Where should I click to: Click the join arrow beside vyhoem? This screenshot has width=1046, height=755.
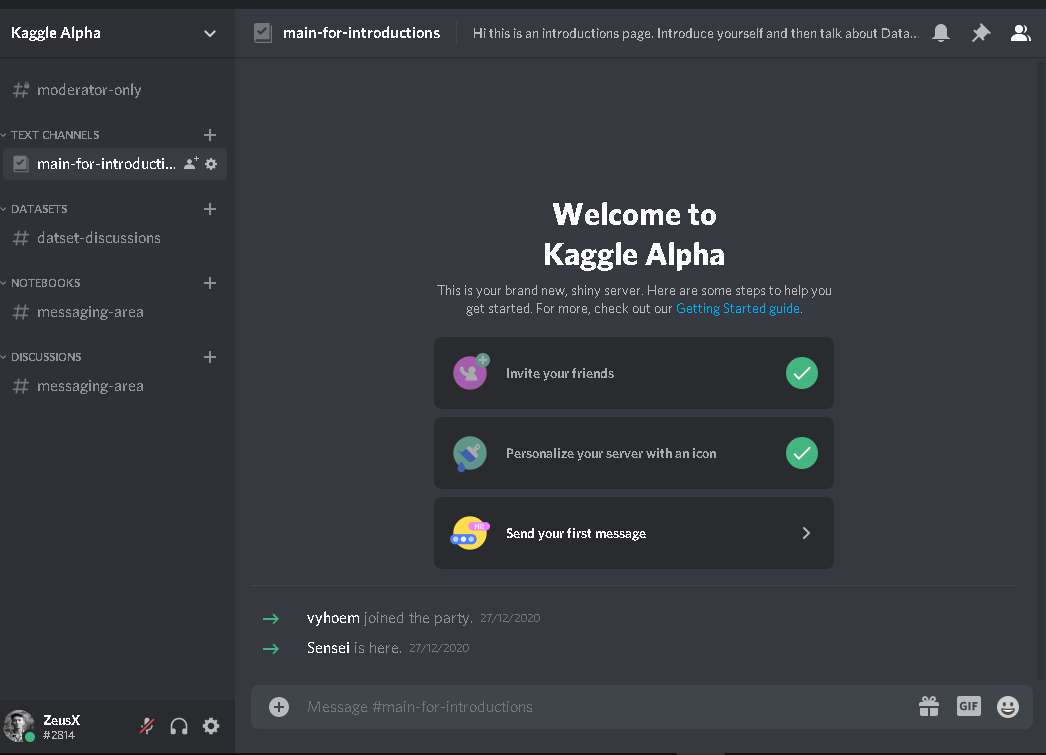pos(271,619)
